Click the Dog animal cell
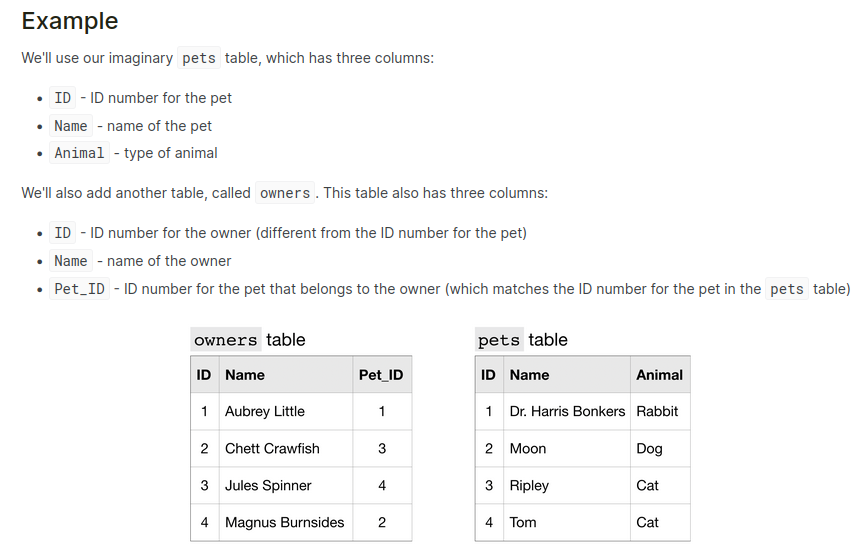862x552 pixels. tap(649, 448)
